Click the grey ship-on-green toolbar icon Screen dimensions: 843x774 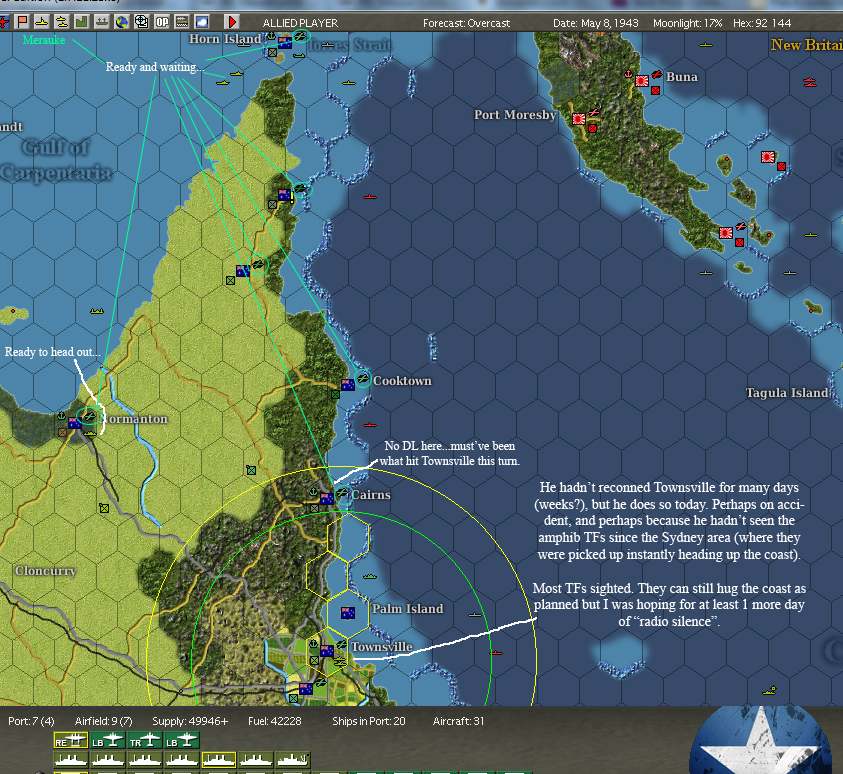pyautogui.click(x=102, y=22)
